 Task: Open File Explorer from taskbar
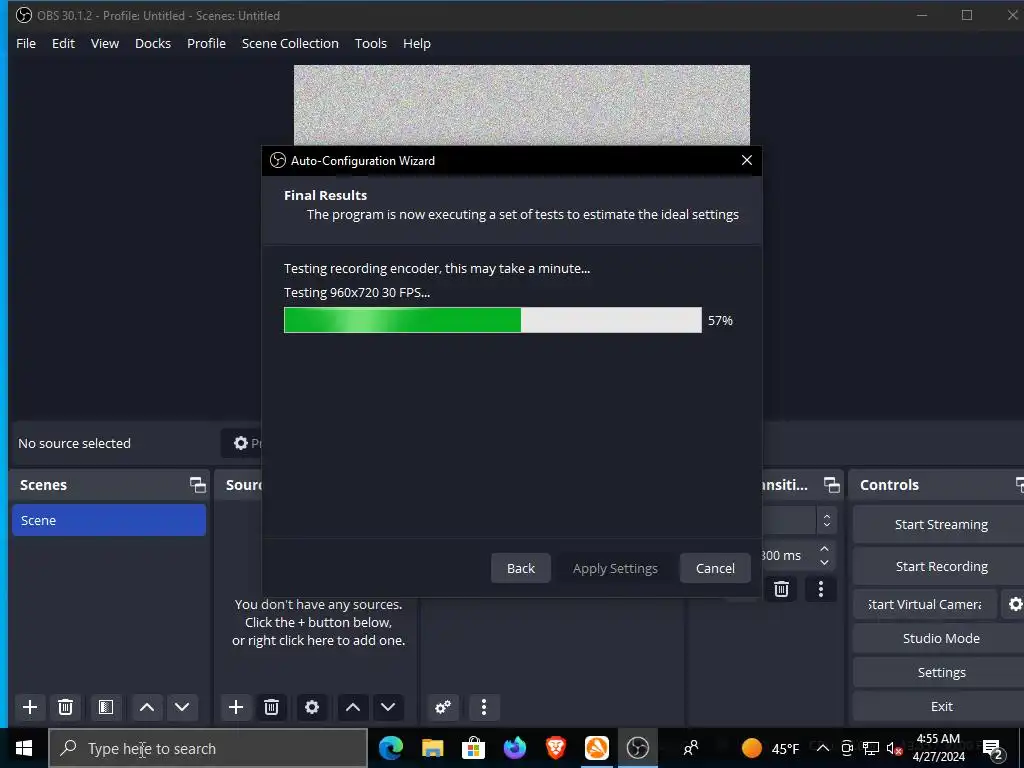pyautogui.click(x=432, y=748)
